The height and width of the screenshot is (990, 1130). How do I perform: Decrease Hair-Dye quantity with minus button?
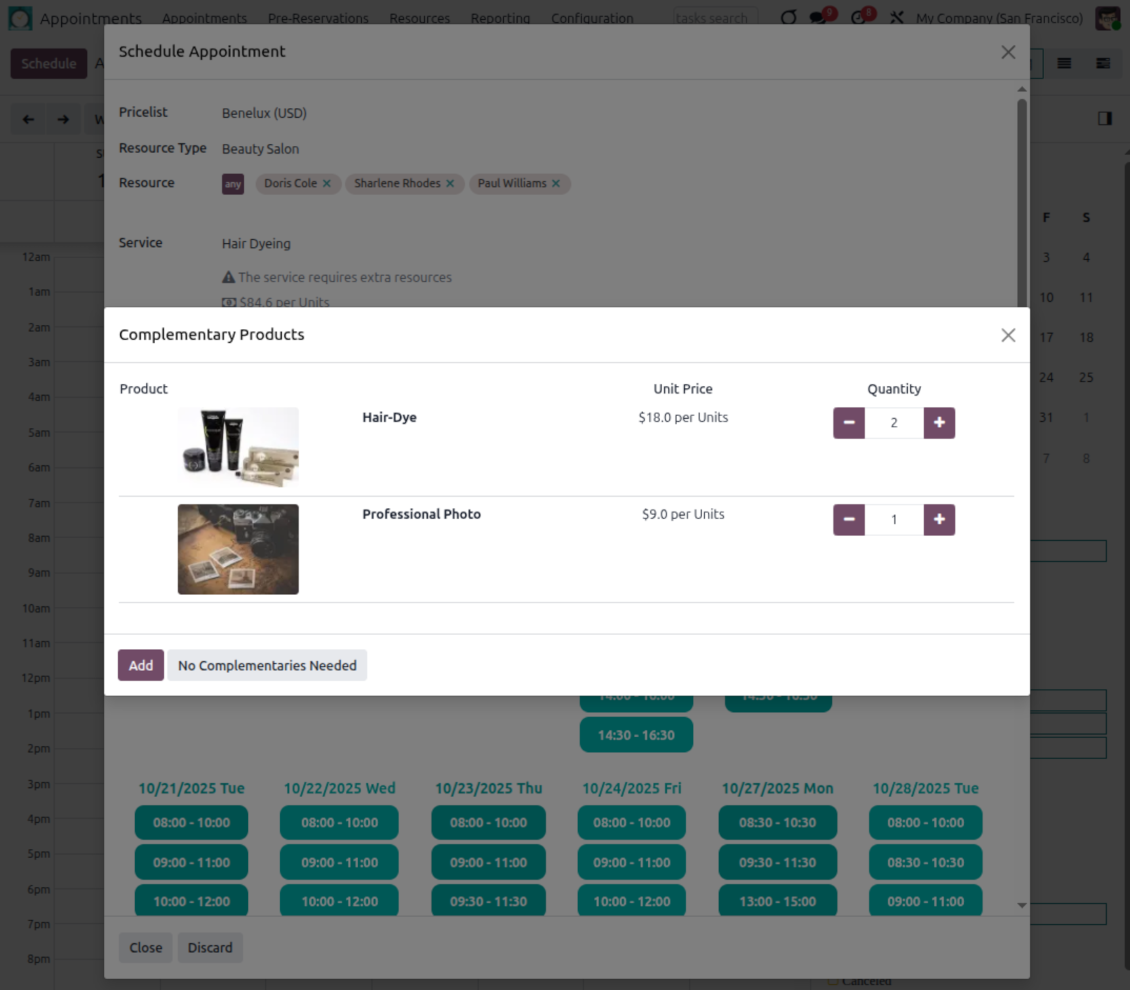point(849,423)
